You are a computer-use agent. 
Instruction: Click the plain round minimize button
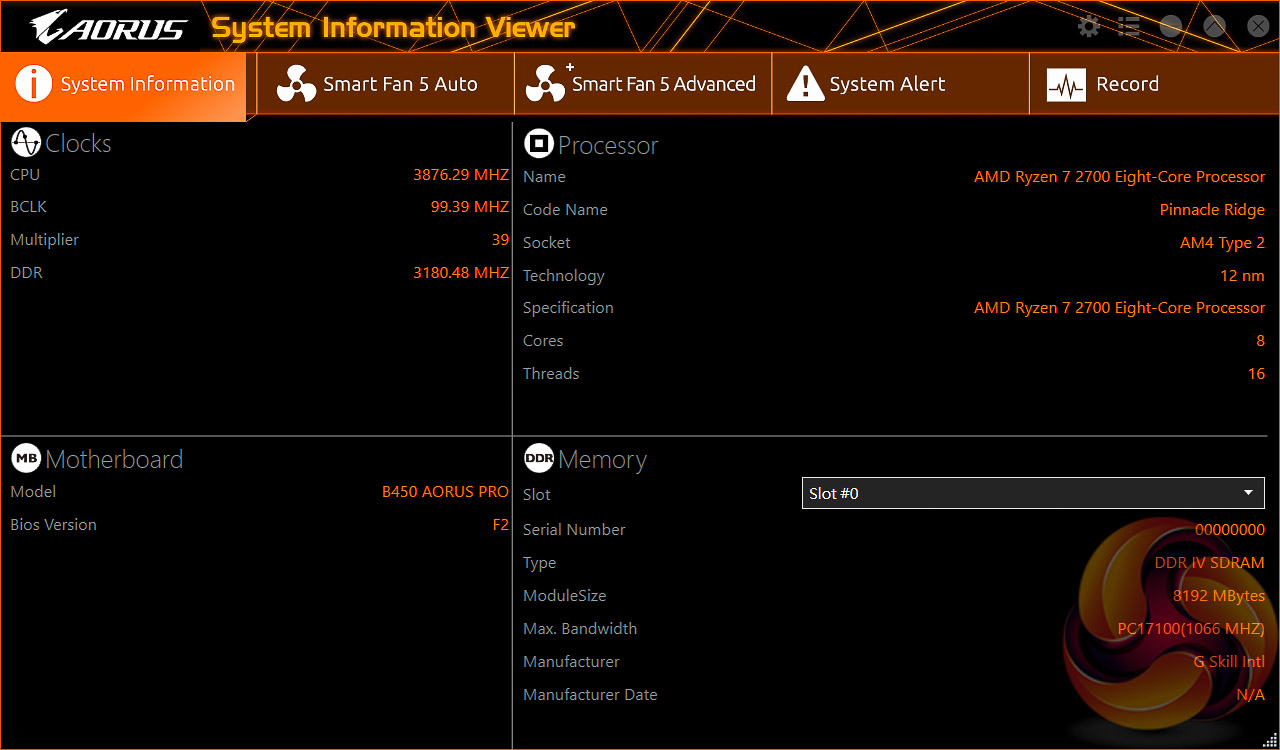1171,27
